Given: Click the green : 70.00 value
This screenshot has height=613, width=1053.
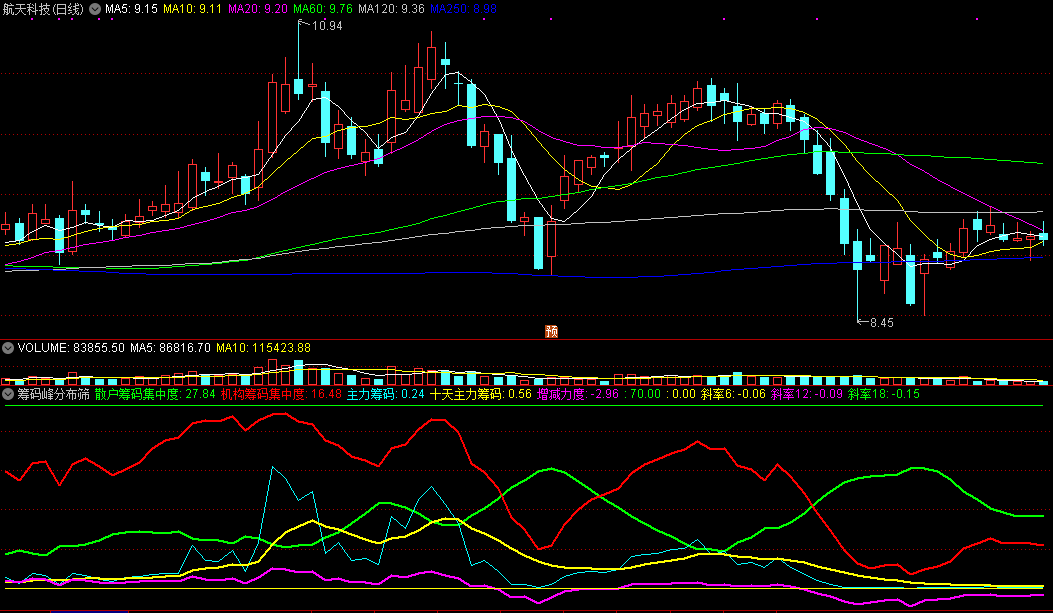Looking at the screenshot, I should pyautogui.click(x=643, y=394).
